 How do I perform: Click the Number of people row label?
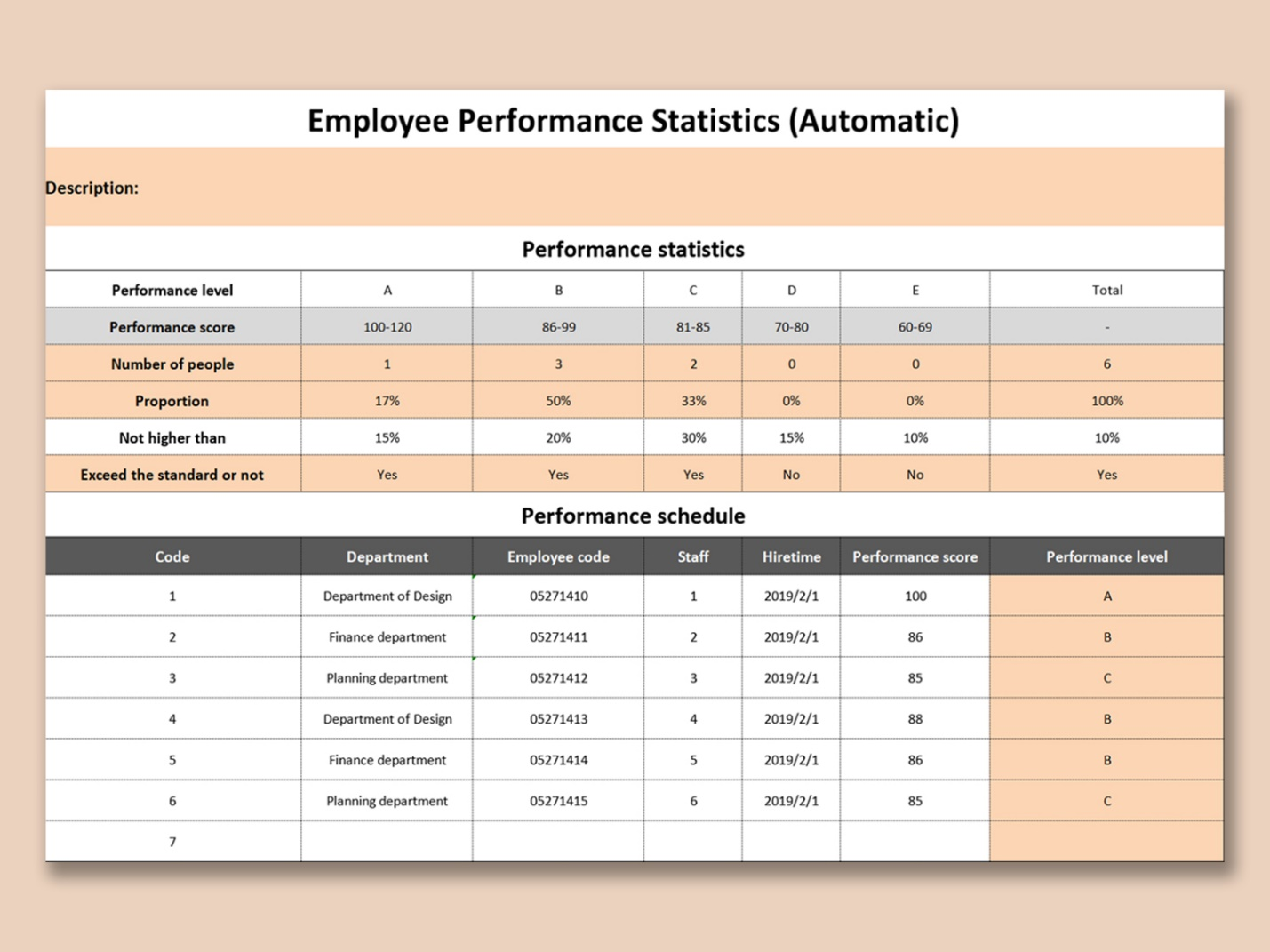(x=172, y=364)
